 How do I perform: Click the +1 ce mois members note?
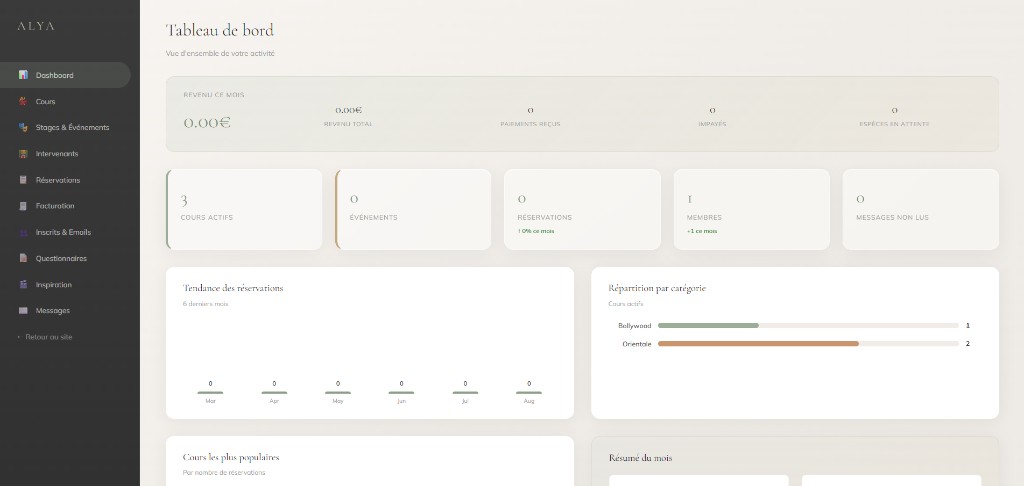click(702, 231)
